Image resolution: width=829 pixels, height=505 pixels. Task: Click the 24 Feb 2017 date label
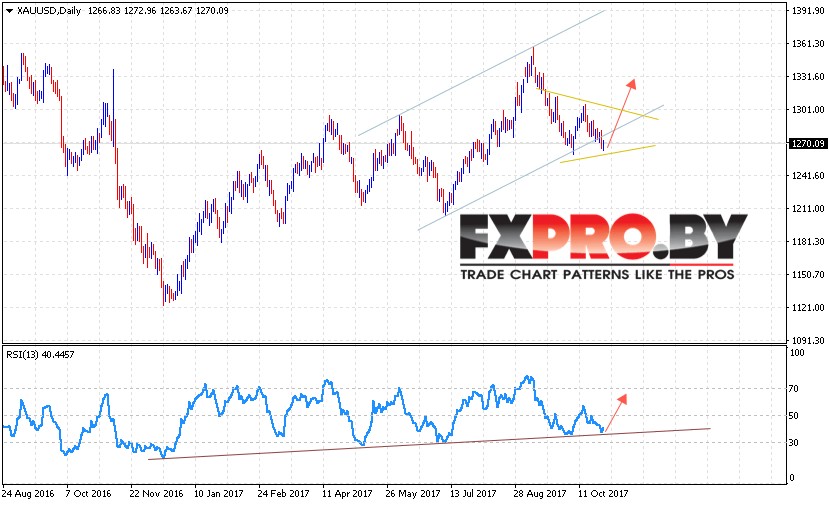point(283,493)
